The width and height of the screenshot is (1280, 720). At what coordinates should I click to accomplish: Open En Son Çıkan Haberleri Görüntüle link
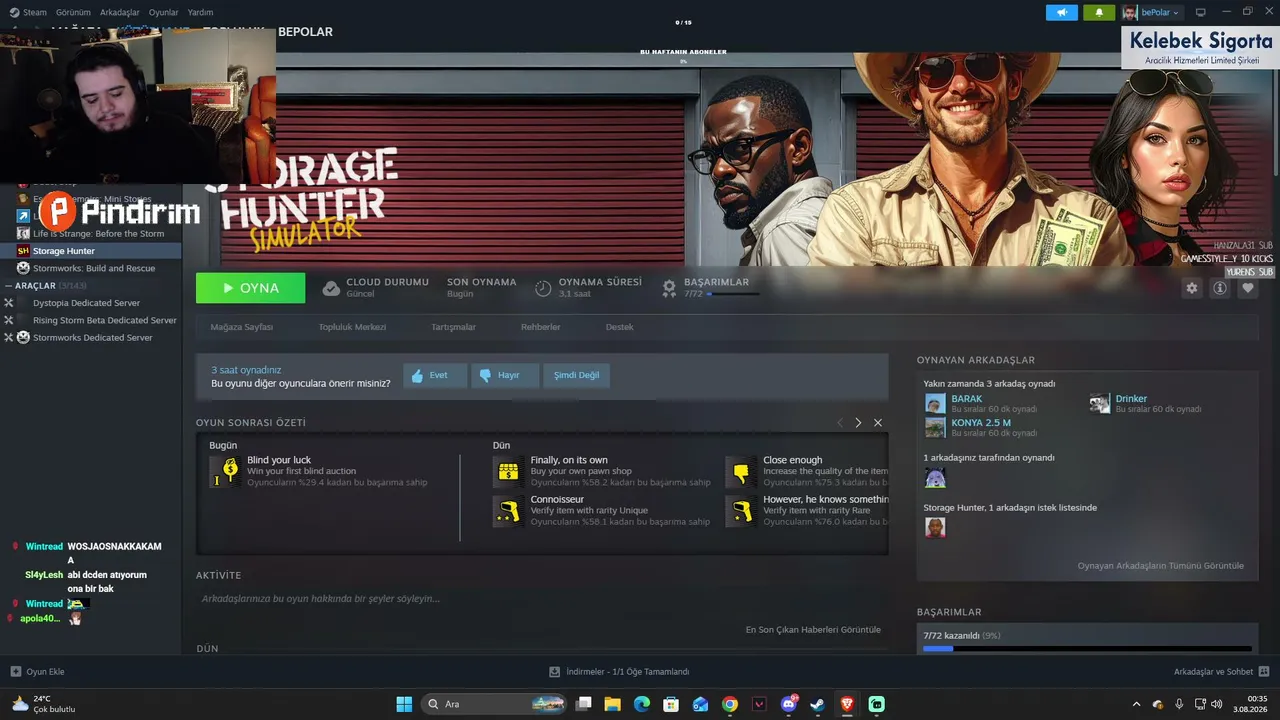point(813,630)
